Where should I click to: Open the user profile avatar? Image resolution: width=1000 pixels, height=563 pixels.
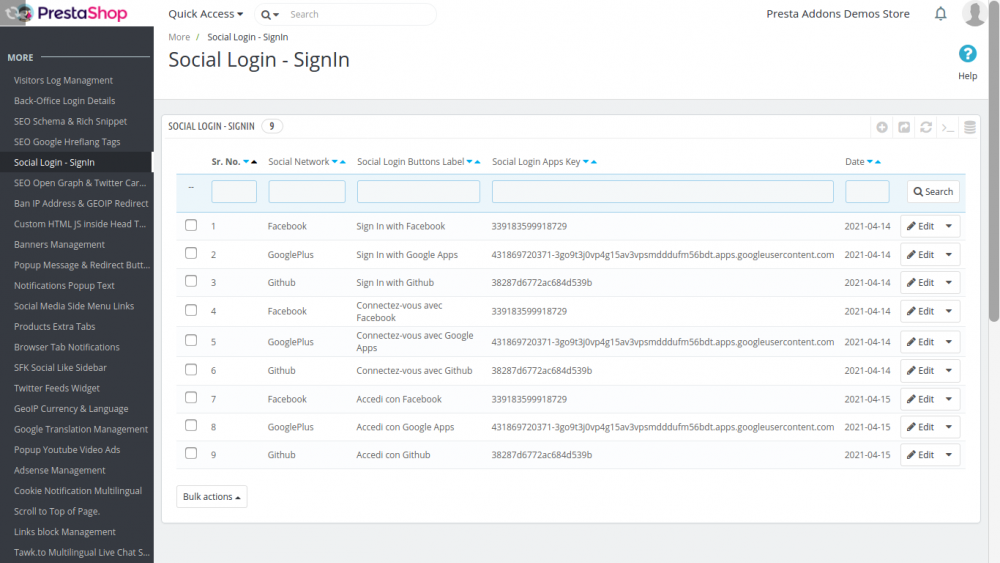(x=974, y=13)
